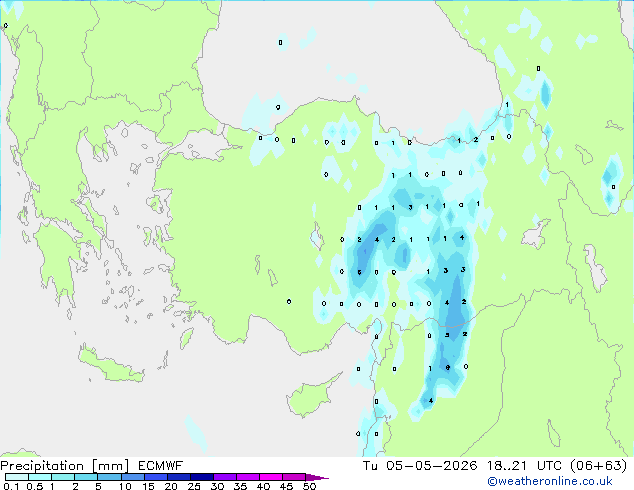The width and height of the screenshot is (634, 490).
Task: Click the 45 to 50 mm legend swatch
Action: 294,477
